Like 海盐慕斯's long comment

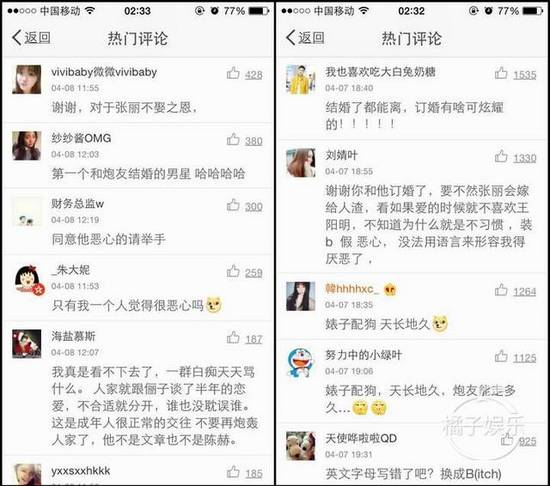click(x=233, y=337)
